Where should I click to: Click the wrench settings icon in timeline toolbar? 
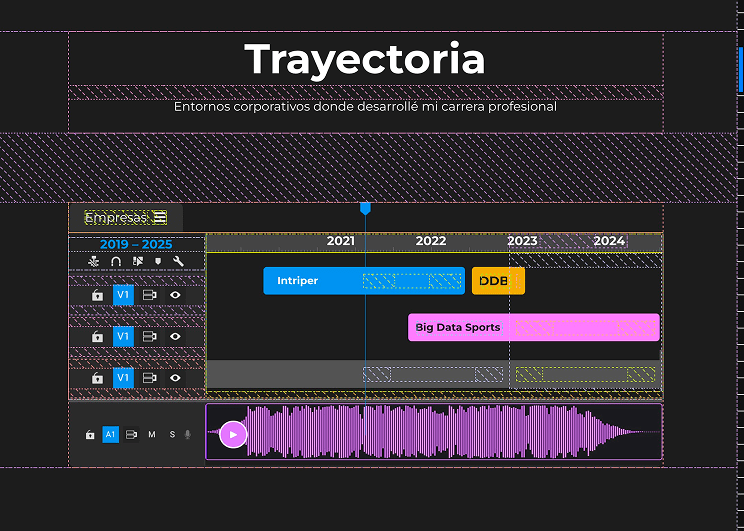tap(178, 262)
